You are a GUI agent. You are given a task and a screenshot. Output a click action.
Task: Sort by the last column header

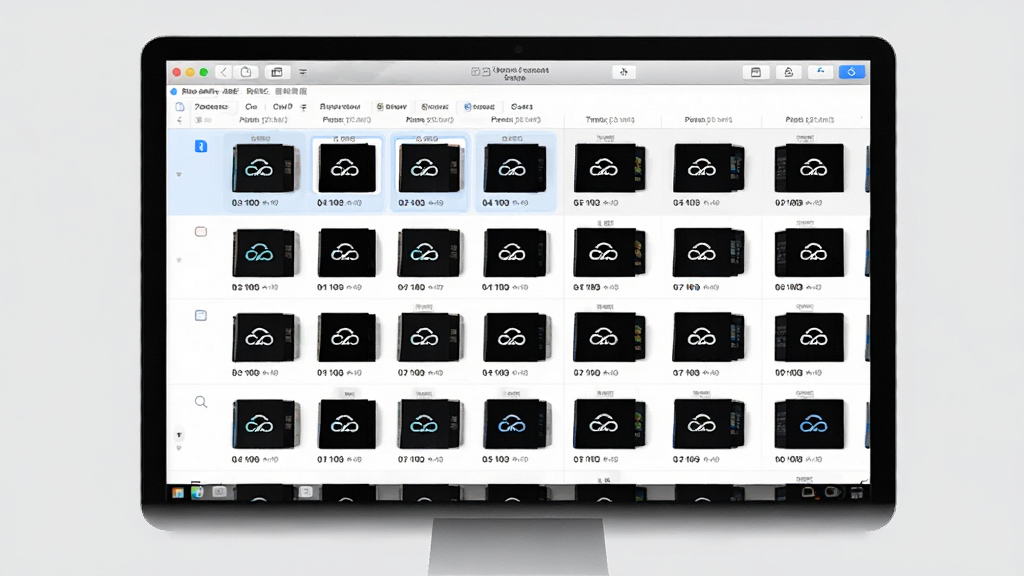[x=810, y=120]
